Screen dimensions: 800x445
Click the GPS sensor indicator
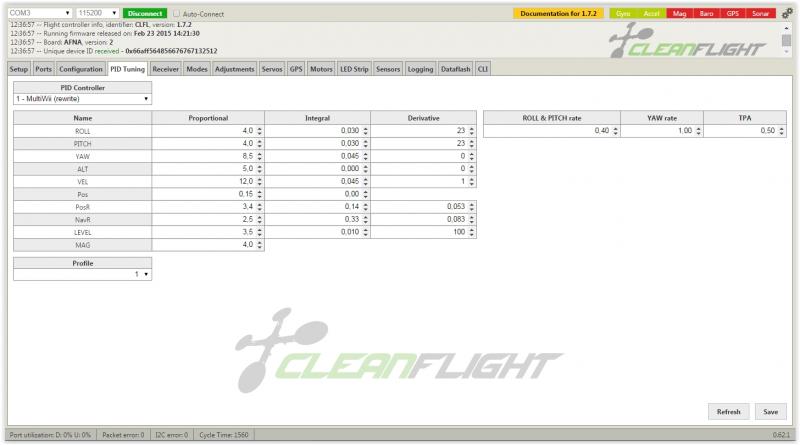(733, 14)
